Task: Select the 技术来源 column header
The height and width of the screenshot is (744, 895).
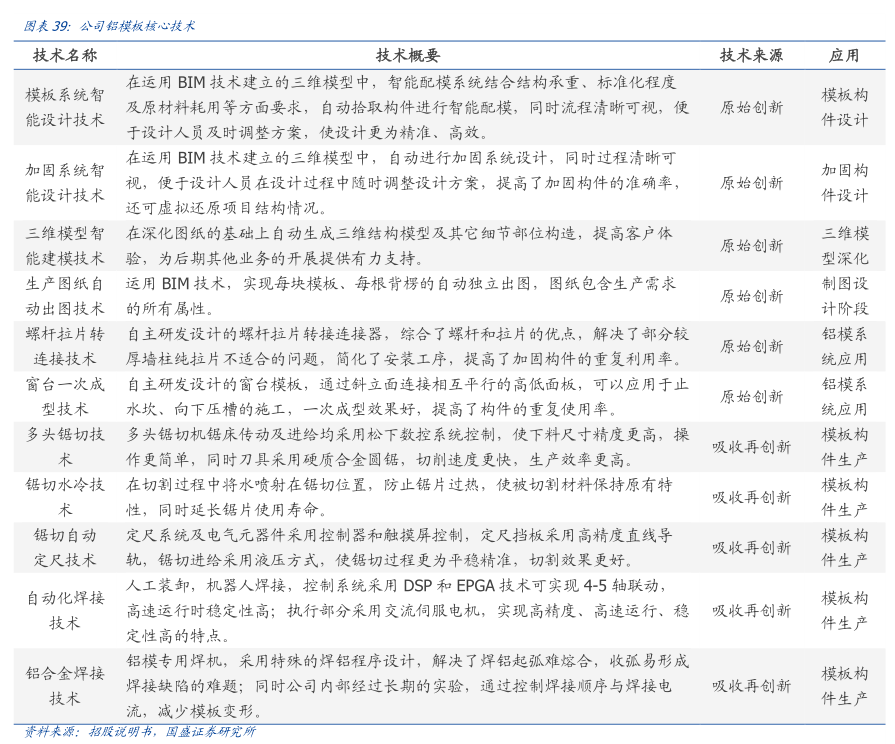Action: click(x=751, y=56)
